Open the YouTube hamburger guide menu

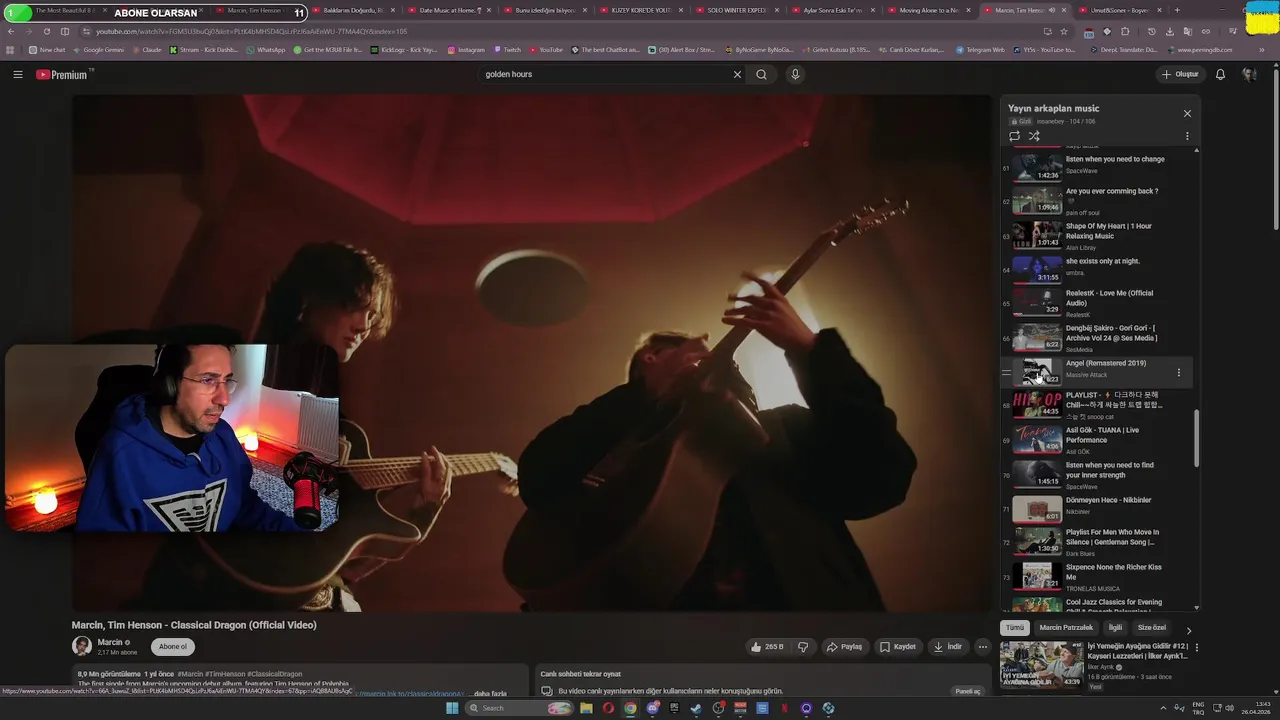[17, 74]
